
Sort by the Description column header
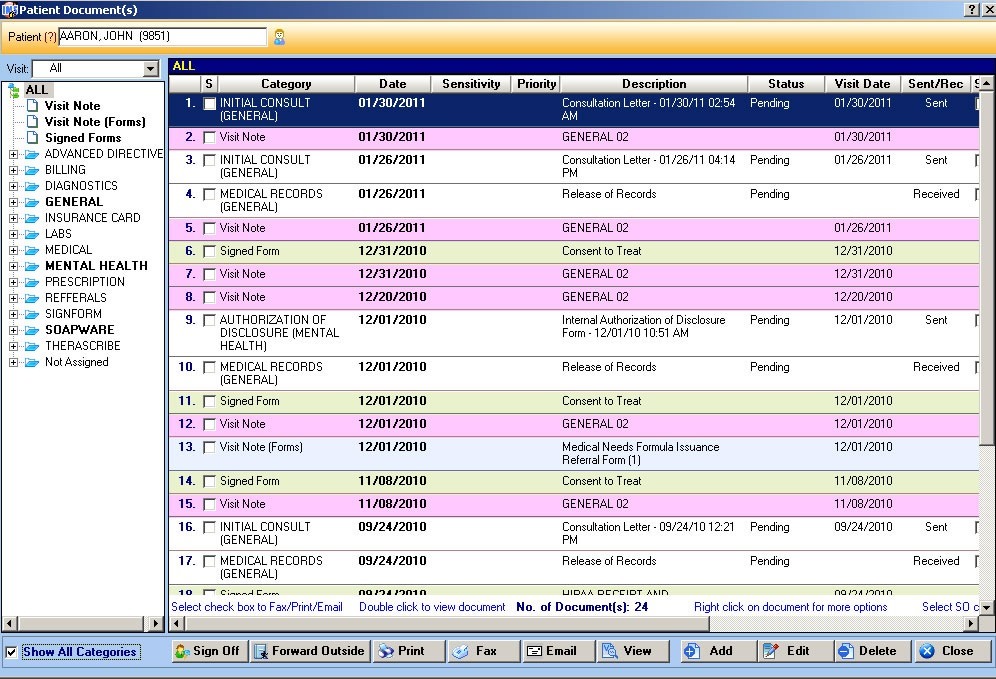[x=654, y=84]
